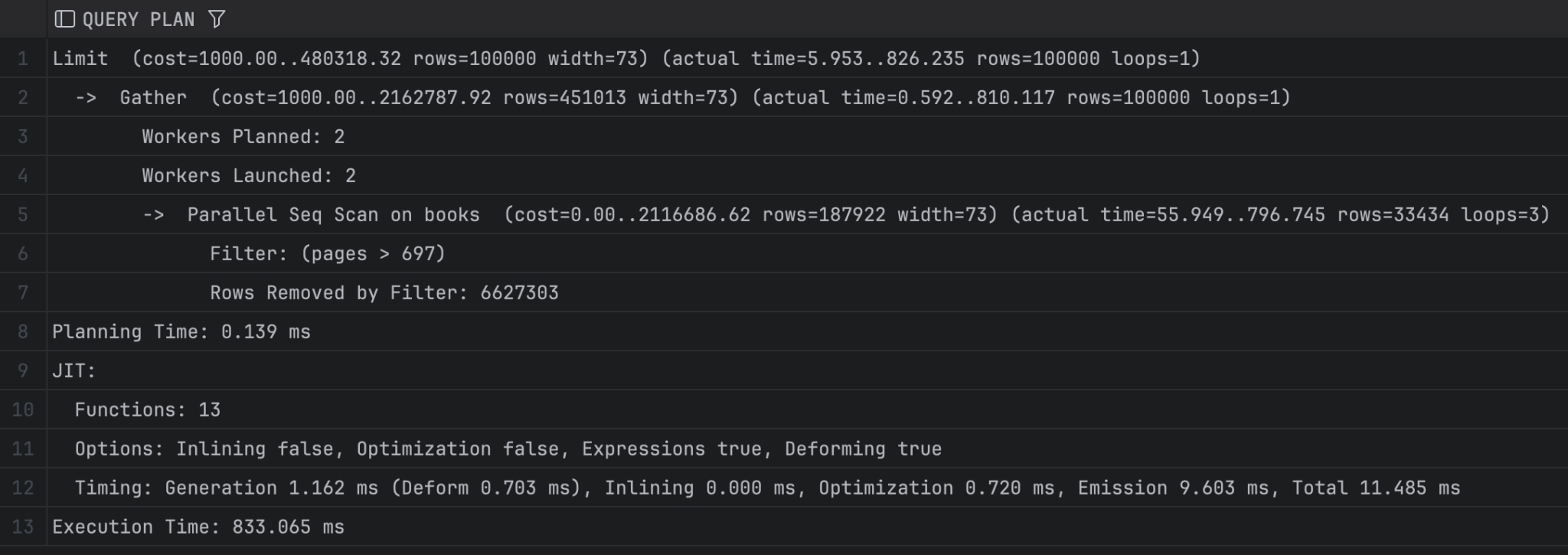
Task: Select the Workers Launched: 2 cell
Action: (x=249, y=176)
